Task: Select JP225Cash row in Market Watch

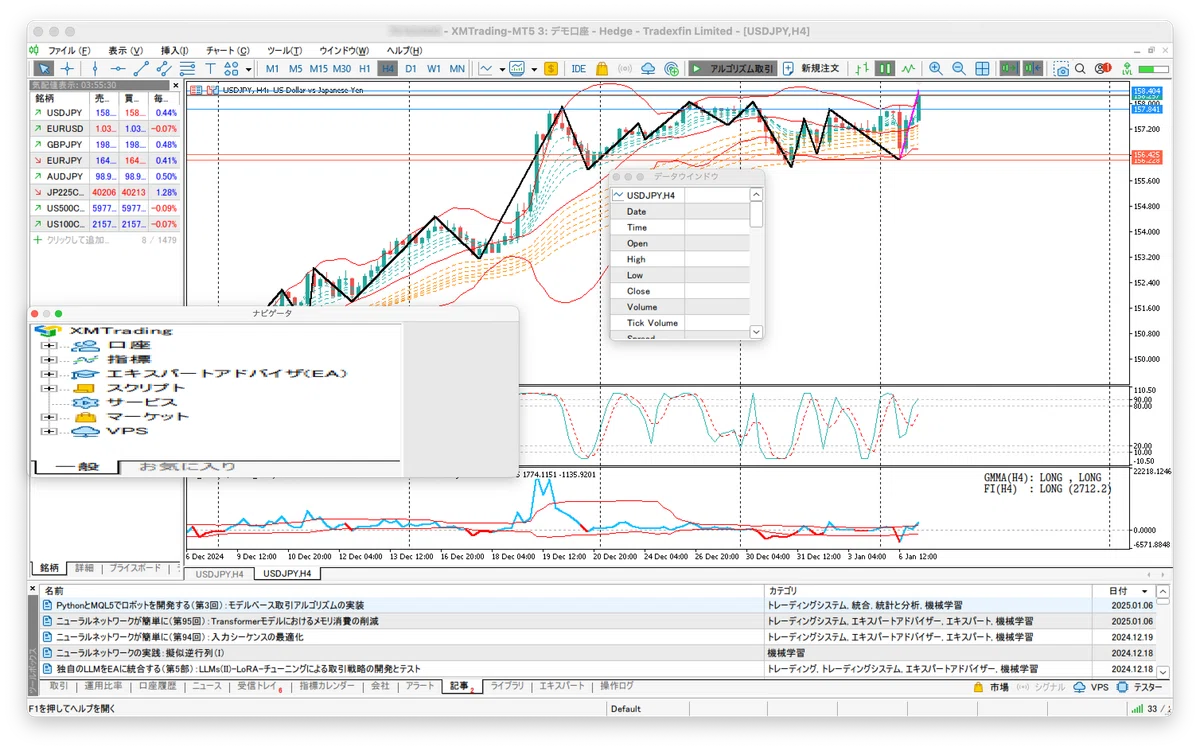Action: click(106, 192)
